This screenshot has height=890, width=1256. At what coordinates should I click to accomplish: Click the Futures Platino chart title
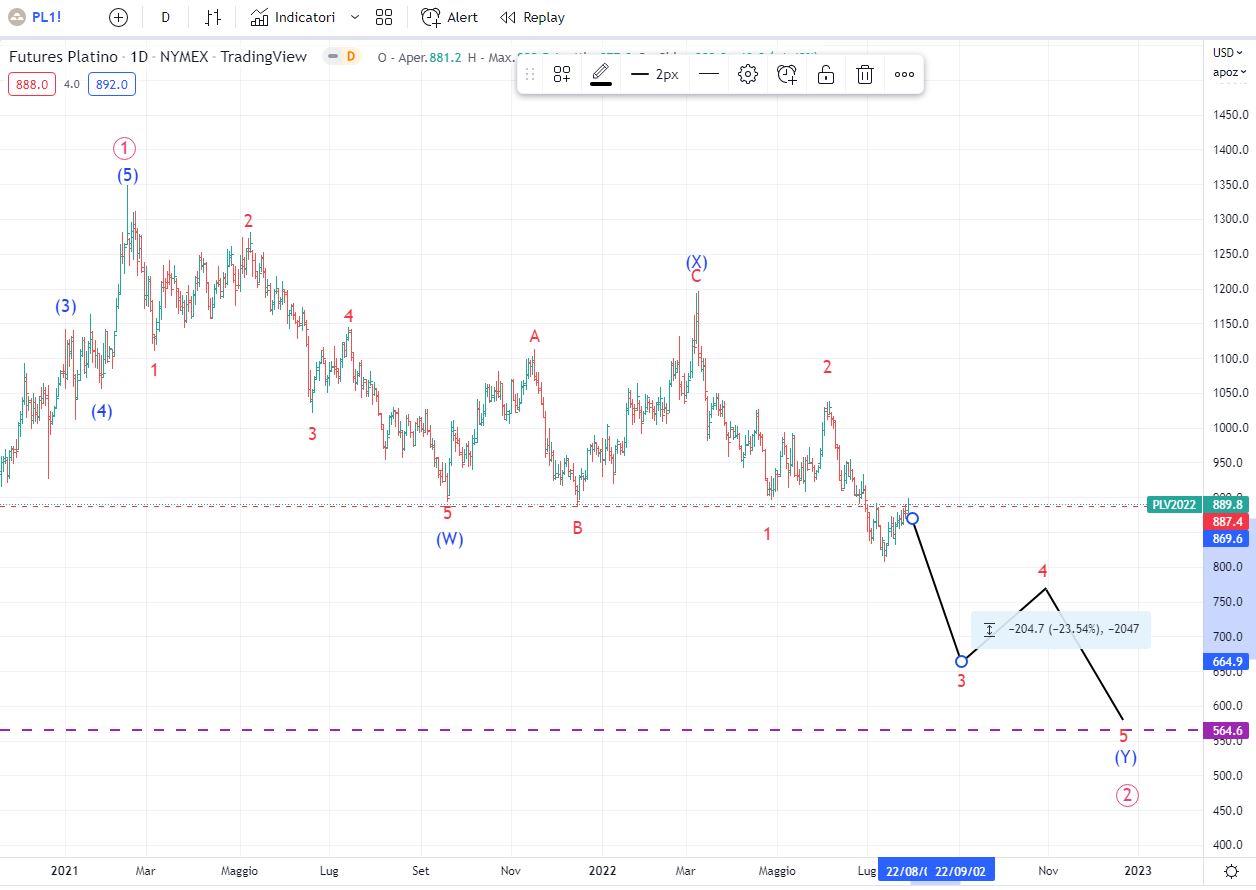click(158, 57)
